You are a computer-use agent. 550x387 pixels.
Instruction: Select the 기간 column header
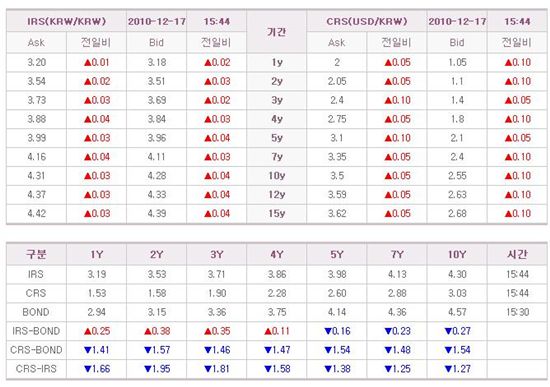pyautogui.click(x=276, y=32)
